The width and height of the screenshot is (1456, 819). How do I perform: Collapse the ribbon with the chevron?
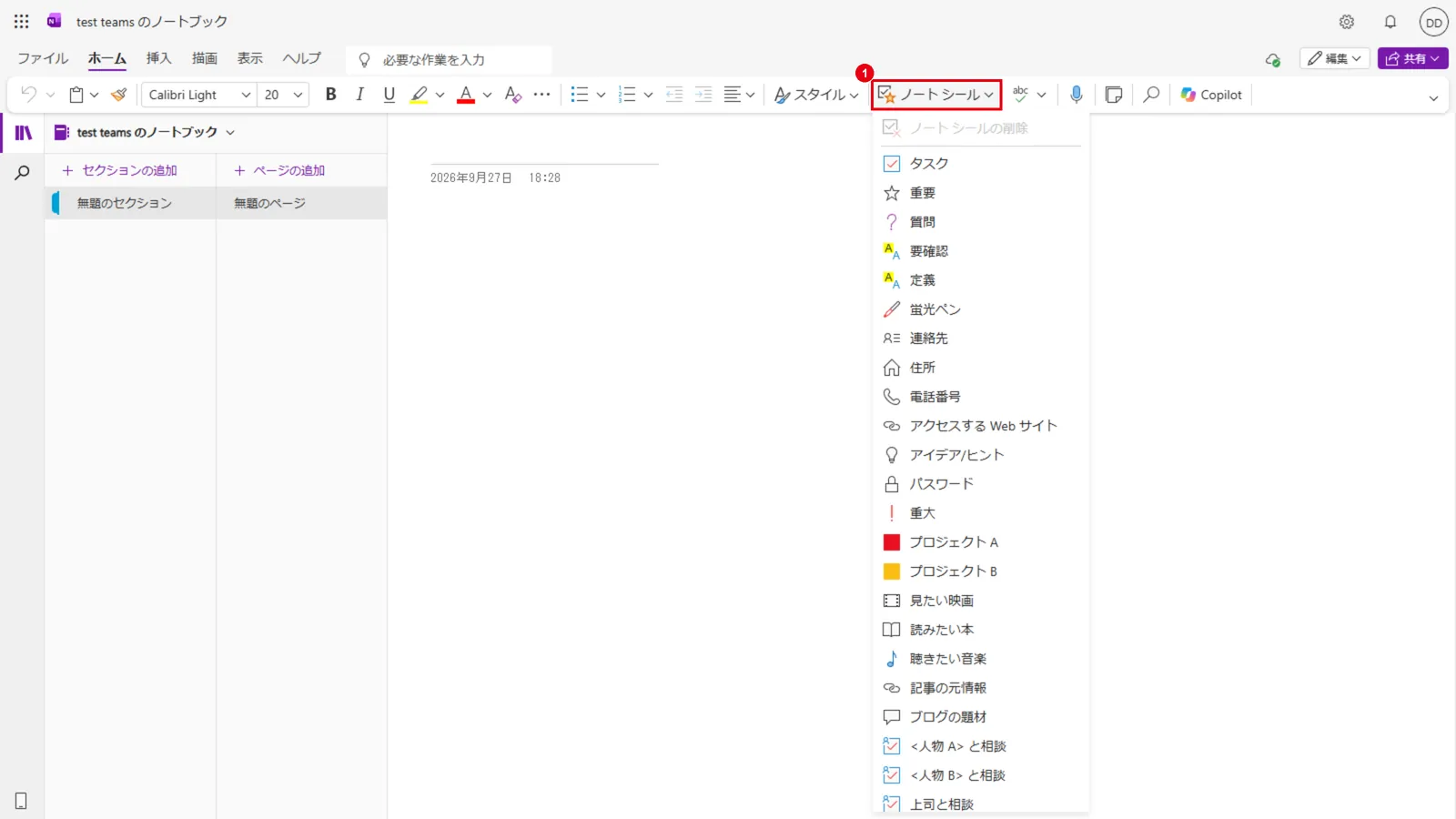1433,98
